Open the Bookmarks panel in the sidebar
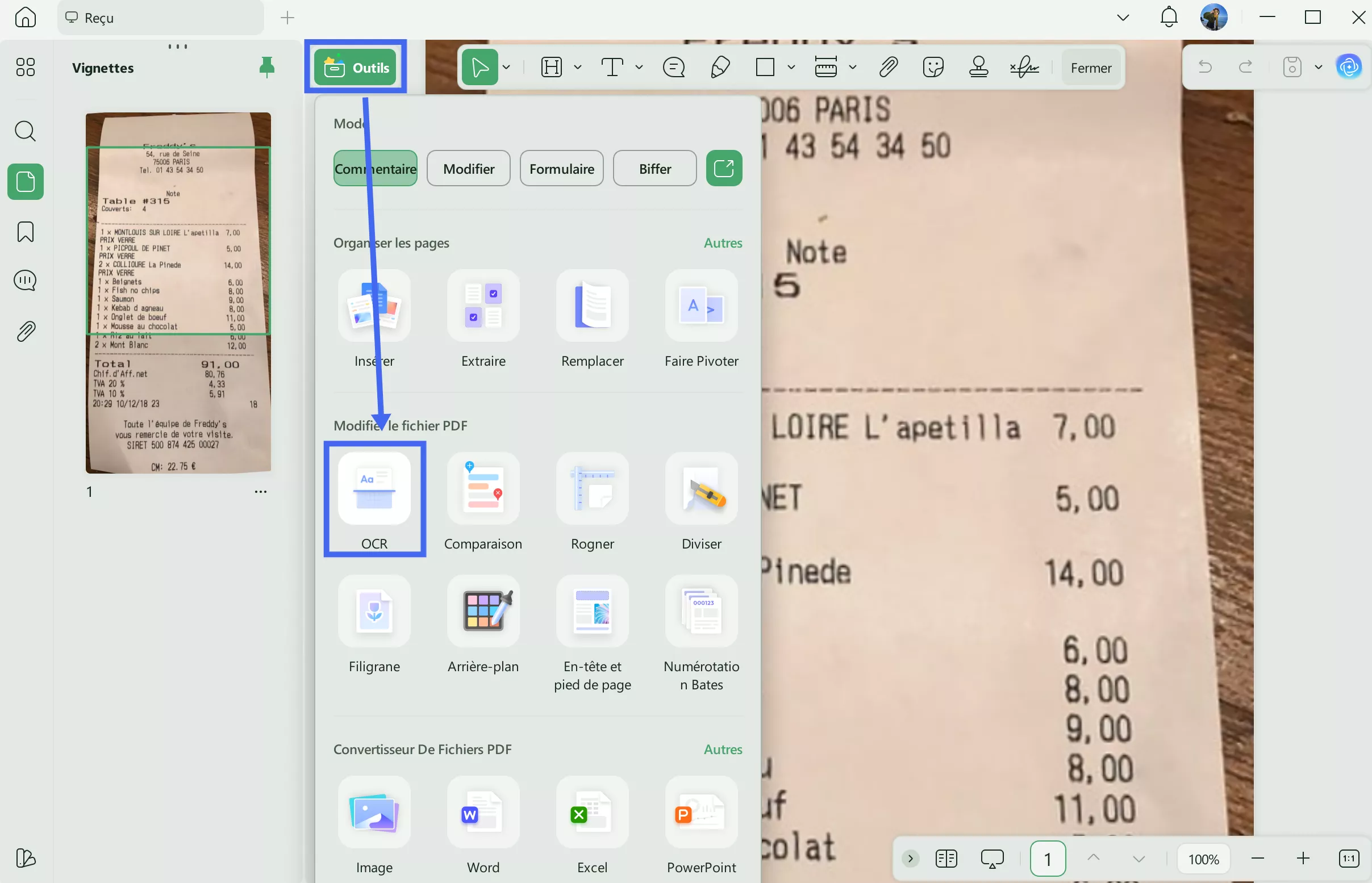The height and width of the screenshot is (883, 1372). coord(24,231)
